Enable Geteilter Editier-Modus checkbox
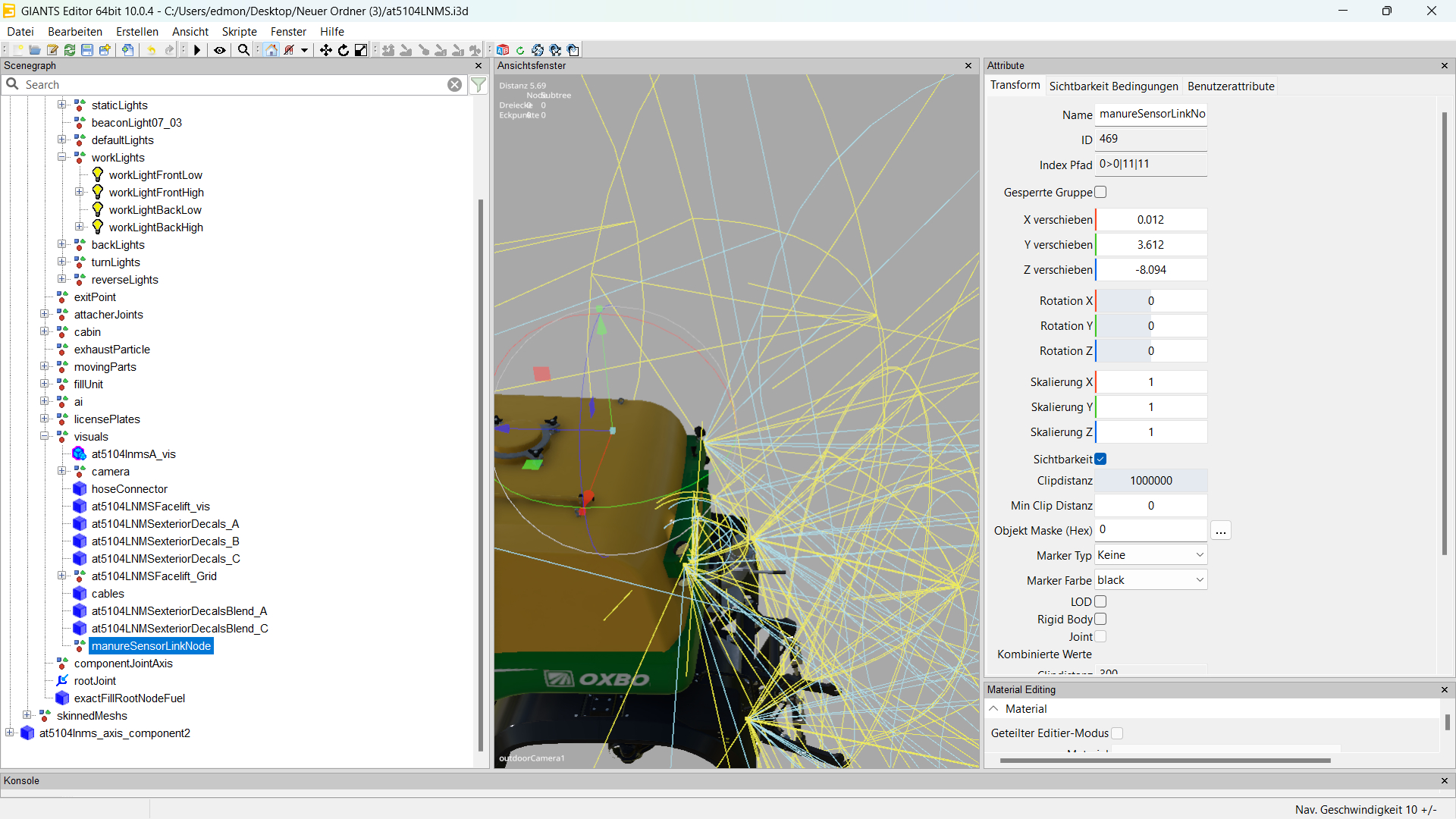Screen dimensions: 1456x819 (x=1117, y=733)
